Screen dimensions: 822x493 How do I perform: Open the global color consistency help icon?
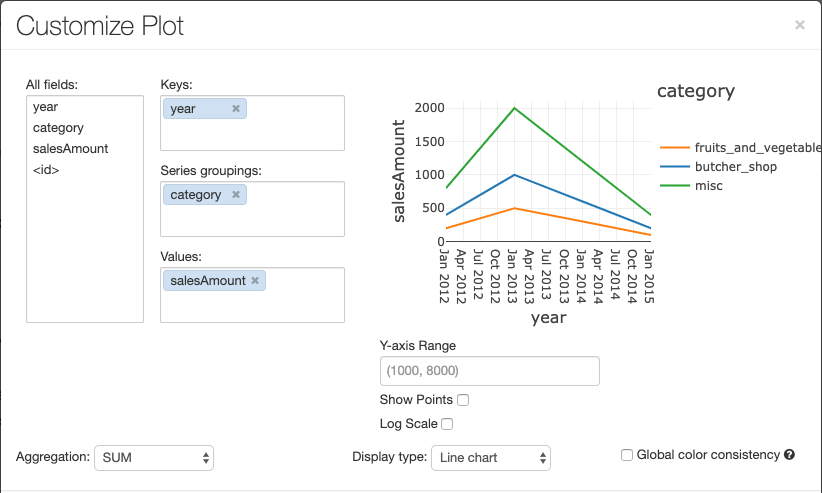tap(790, 455)
